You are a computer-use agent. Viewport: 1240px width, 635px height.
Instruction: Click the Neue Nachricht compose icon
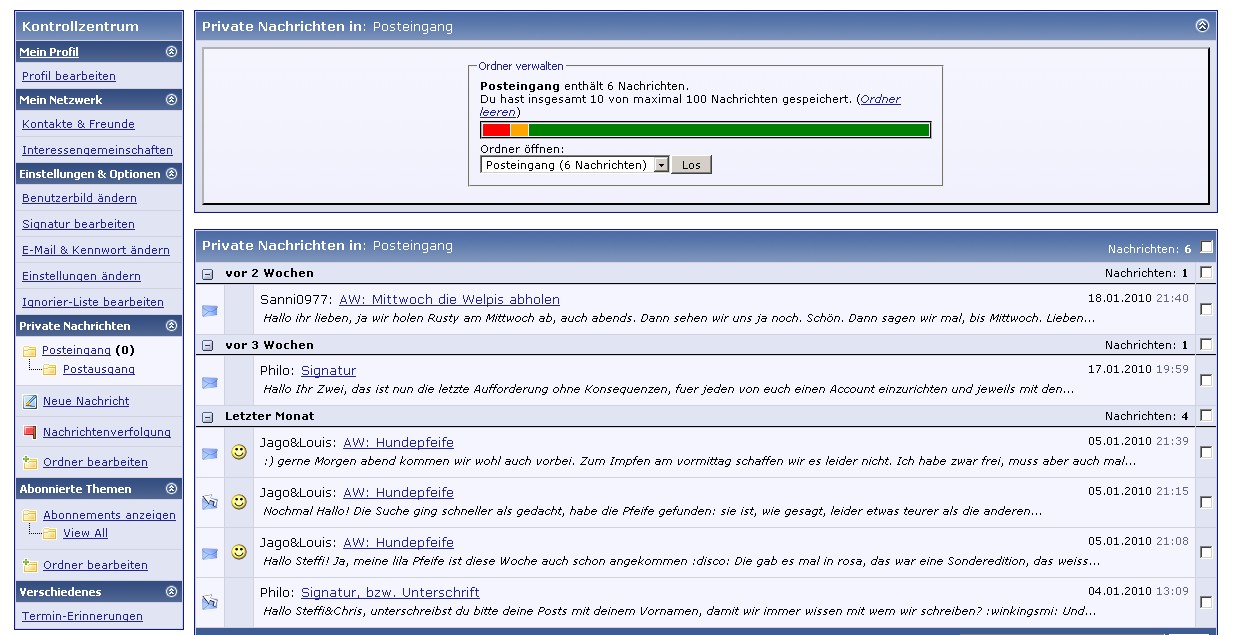pyautogui.click(x=29, y=402)
